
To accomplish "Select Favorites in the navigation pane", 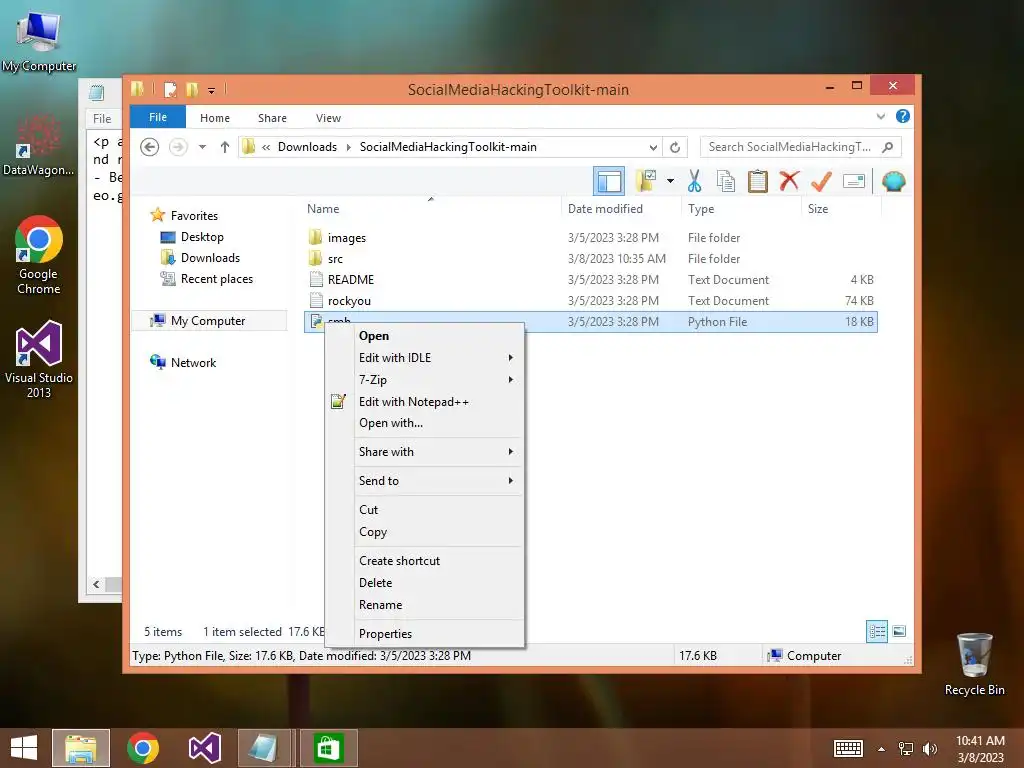I will pyautogui.click(x=194, y=216).
